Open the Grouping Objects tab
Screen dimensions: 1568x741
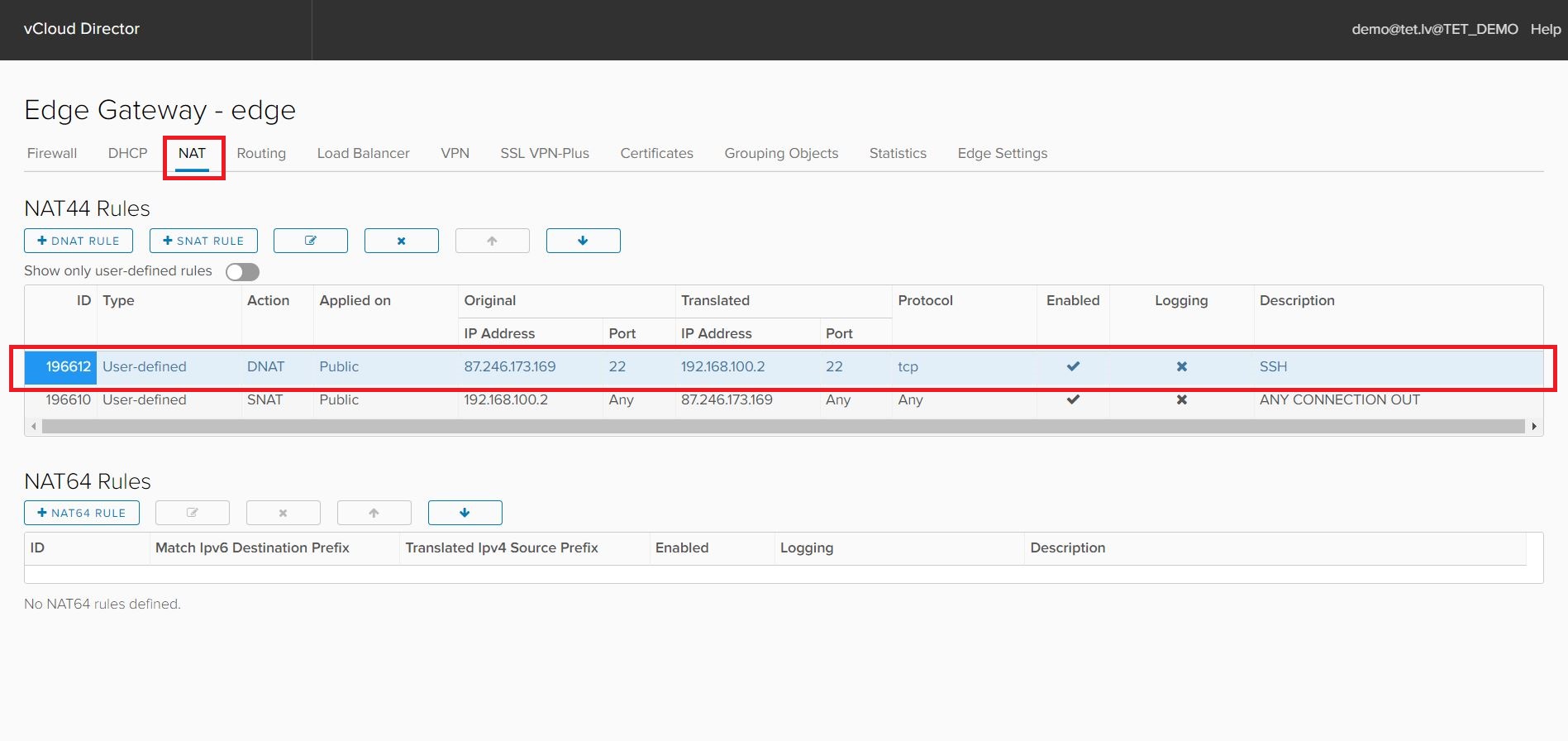[x=781, y=153]
